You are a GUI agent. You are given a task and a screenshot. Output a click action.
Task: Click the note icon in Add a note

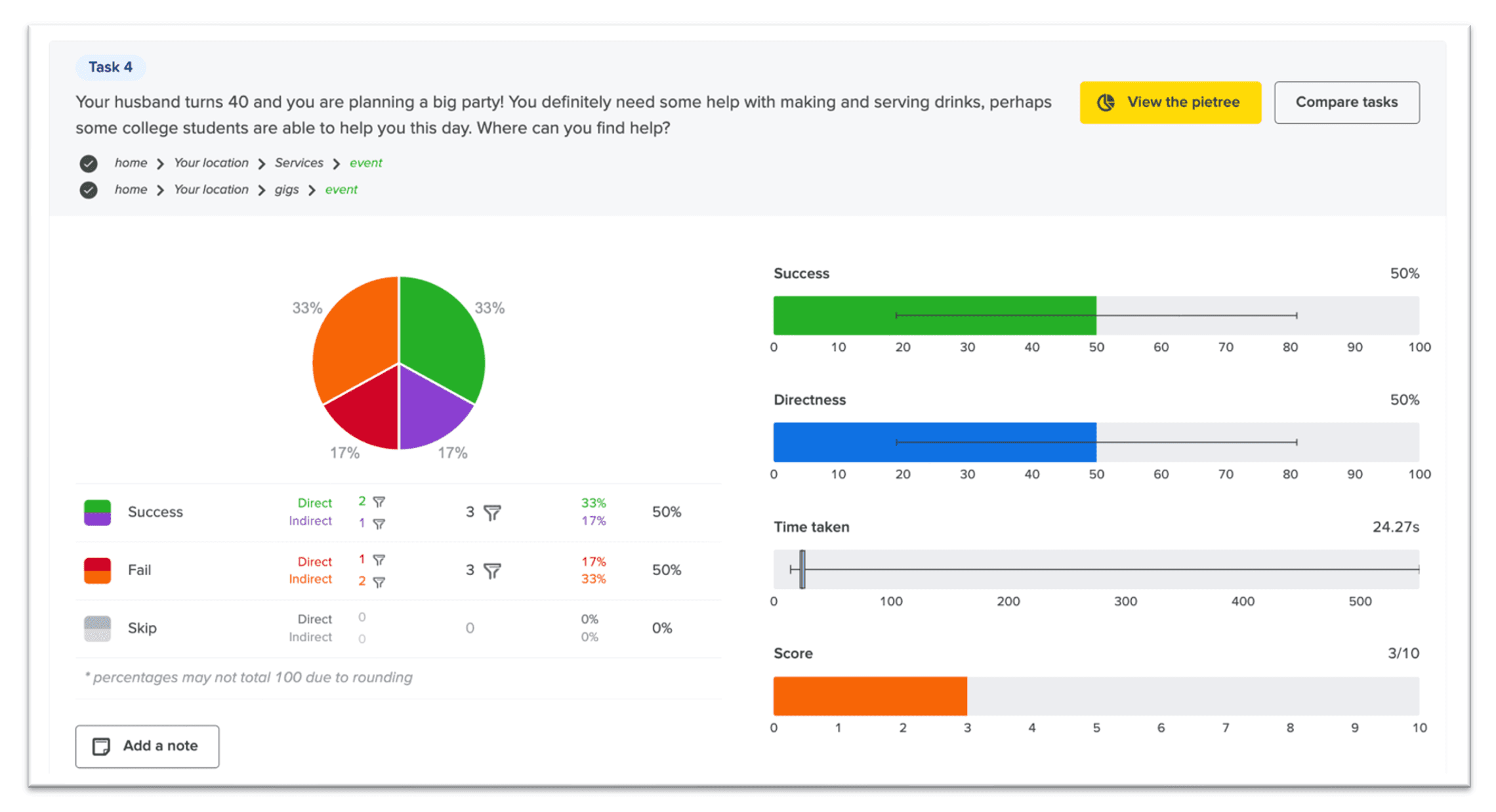[101, 746]
